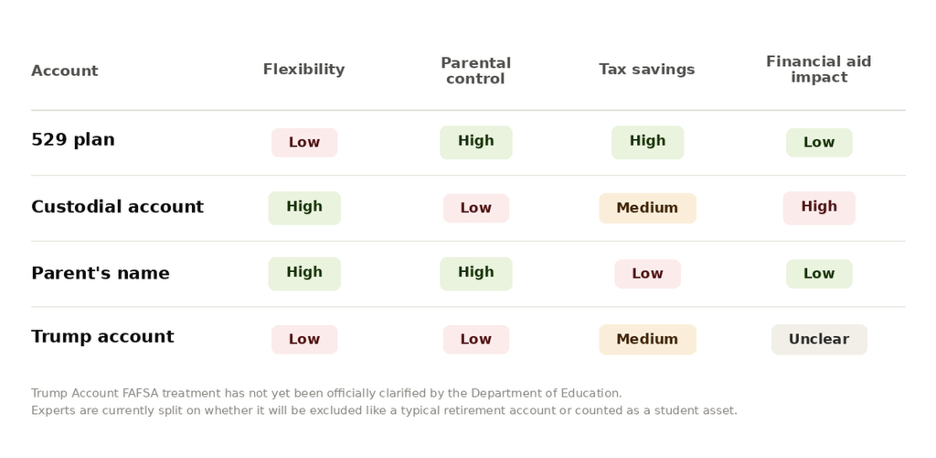This screenshot has width=936, height=458.
Task: Click 529 plan's High tax savings badge
Action: (648, 143)
